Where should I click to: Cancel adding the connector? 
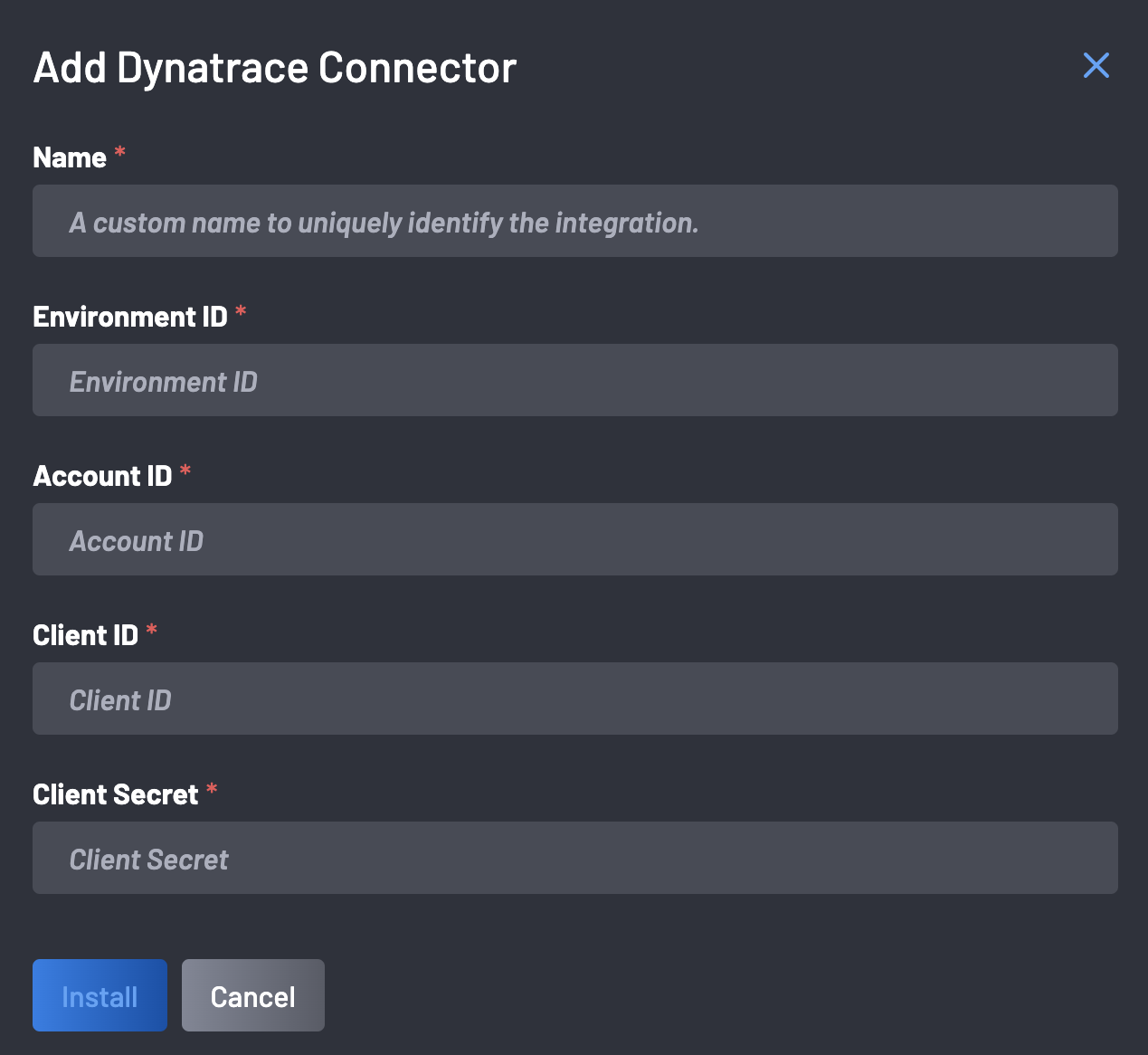[253, 995]
